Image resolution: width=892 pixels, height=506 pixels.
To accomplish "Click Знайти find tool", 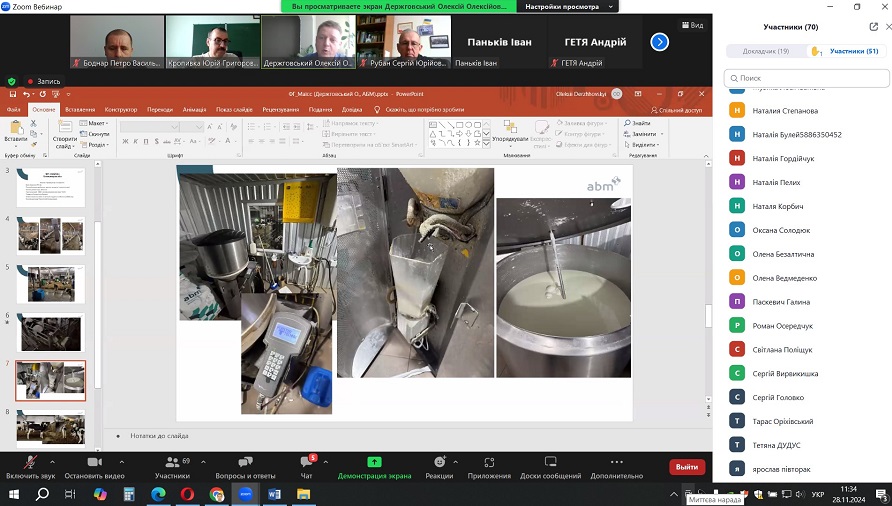I will (637, 123).
